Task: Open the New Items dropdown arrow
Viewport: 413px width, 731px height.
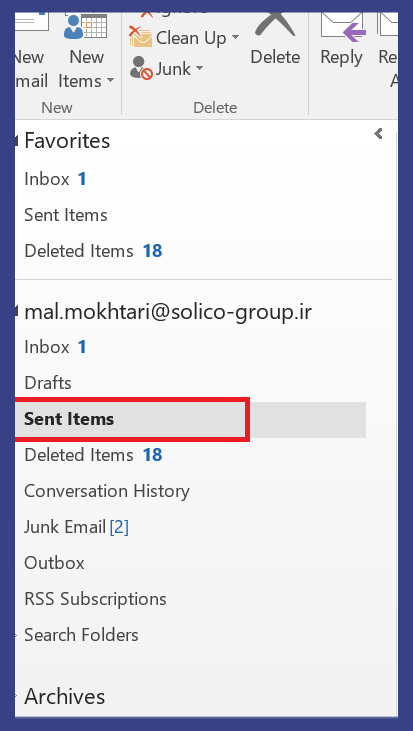Action: coord(110,81)
